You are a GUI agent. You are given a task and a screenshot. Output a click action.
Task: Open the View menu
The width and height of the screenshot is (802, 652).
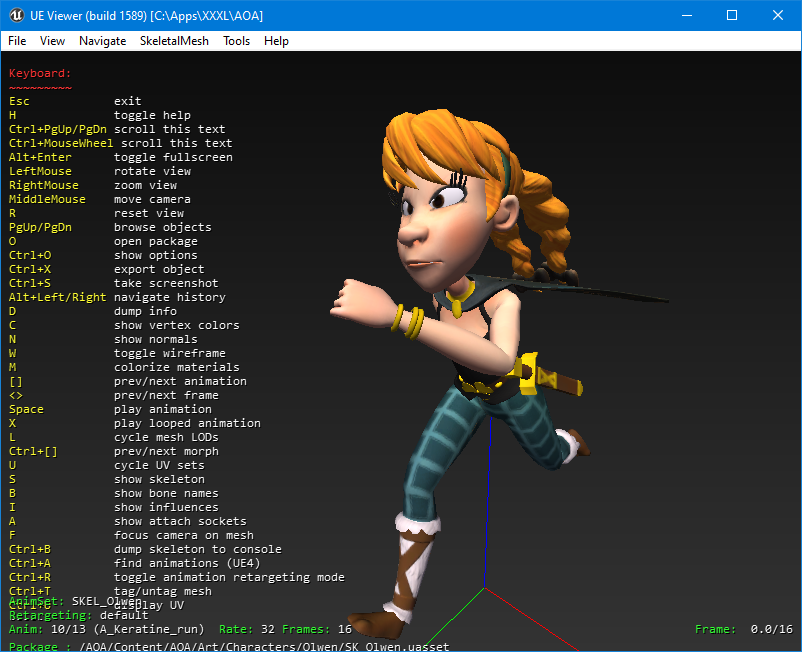pyautogui.click(x=52, y=41)
